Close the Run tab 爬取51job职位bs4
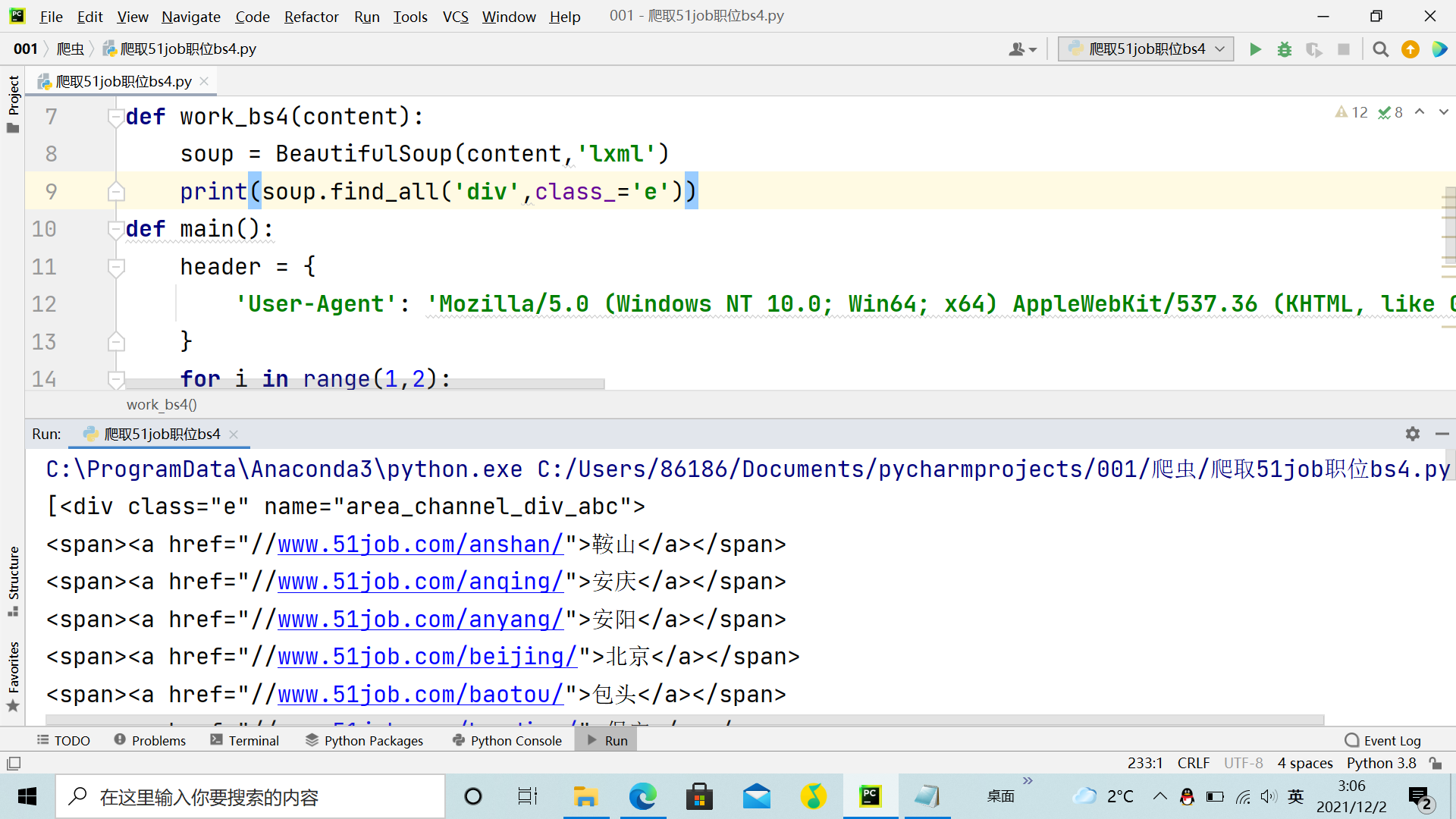The image size is (1456, 819). 234,434
